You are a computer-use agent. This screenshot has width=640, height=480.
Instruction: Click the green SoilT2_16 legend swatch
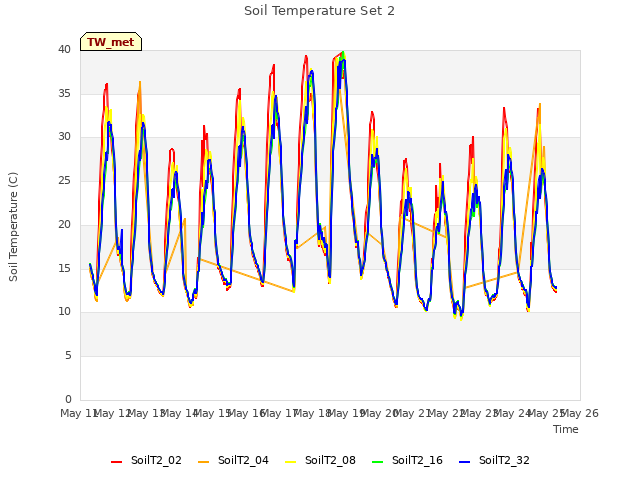point(378,462)
